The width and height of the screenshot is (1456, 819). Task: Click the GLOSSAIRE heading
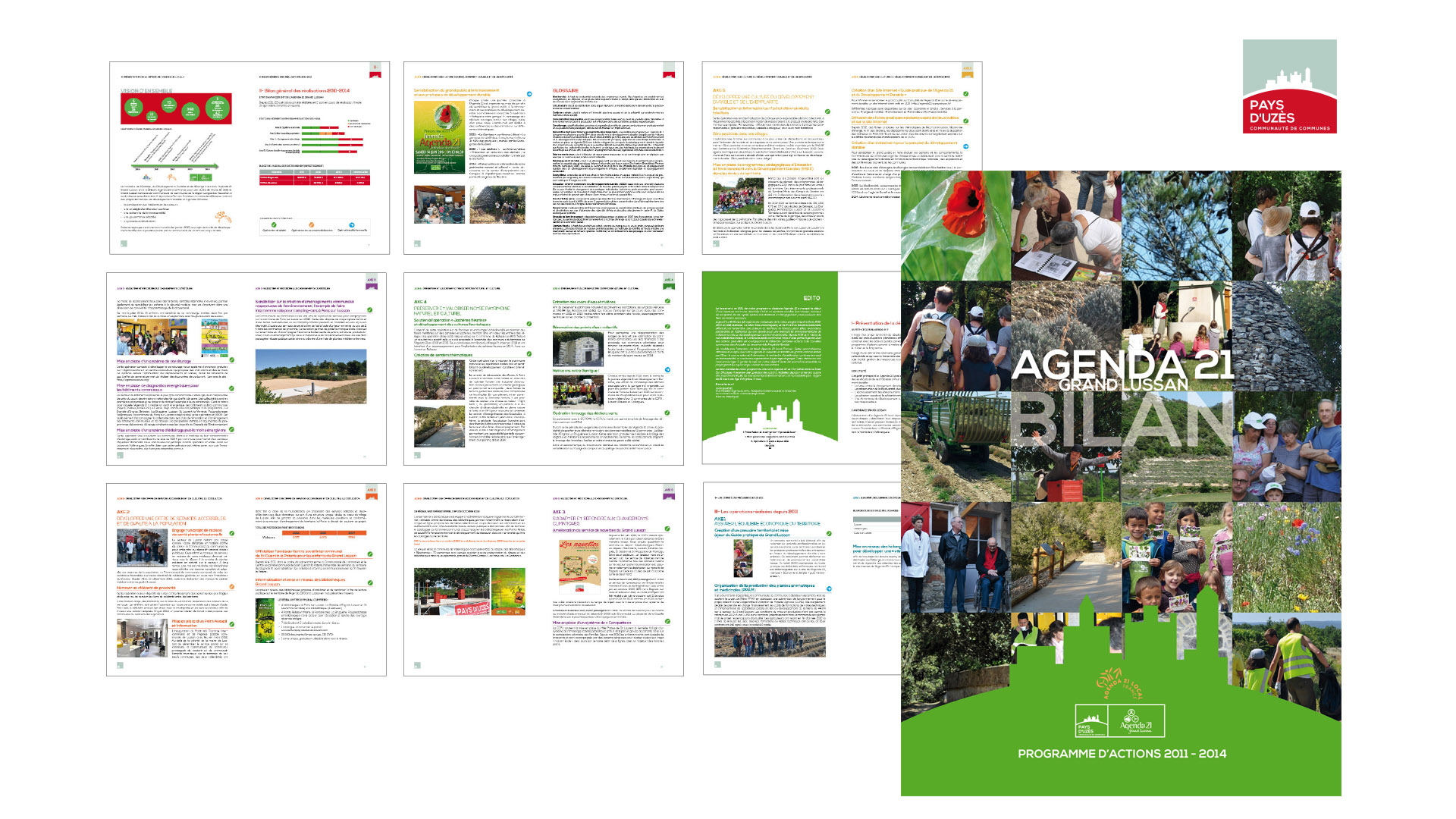pyautogui.click(x=566, y=90)
